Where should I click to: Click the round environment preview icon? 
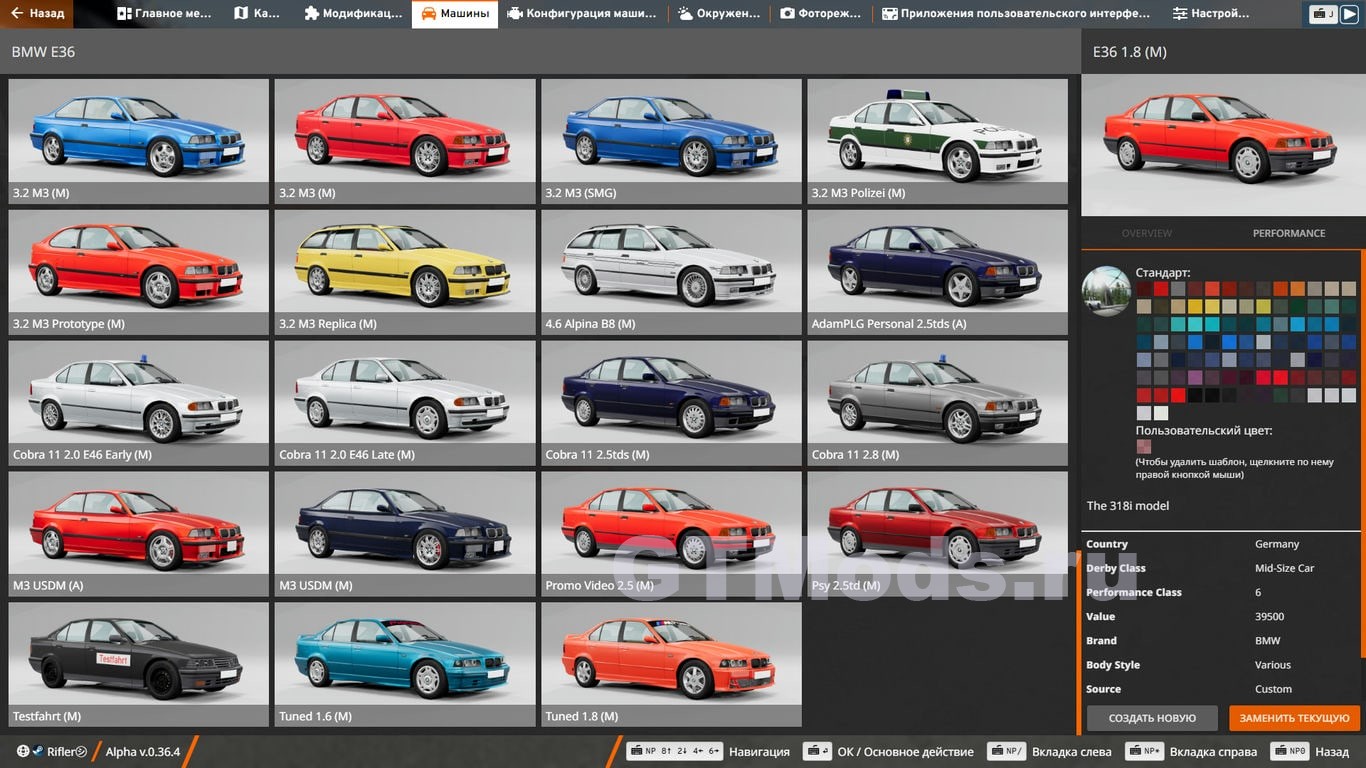pyautogui.click(x=1106, y=291)
